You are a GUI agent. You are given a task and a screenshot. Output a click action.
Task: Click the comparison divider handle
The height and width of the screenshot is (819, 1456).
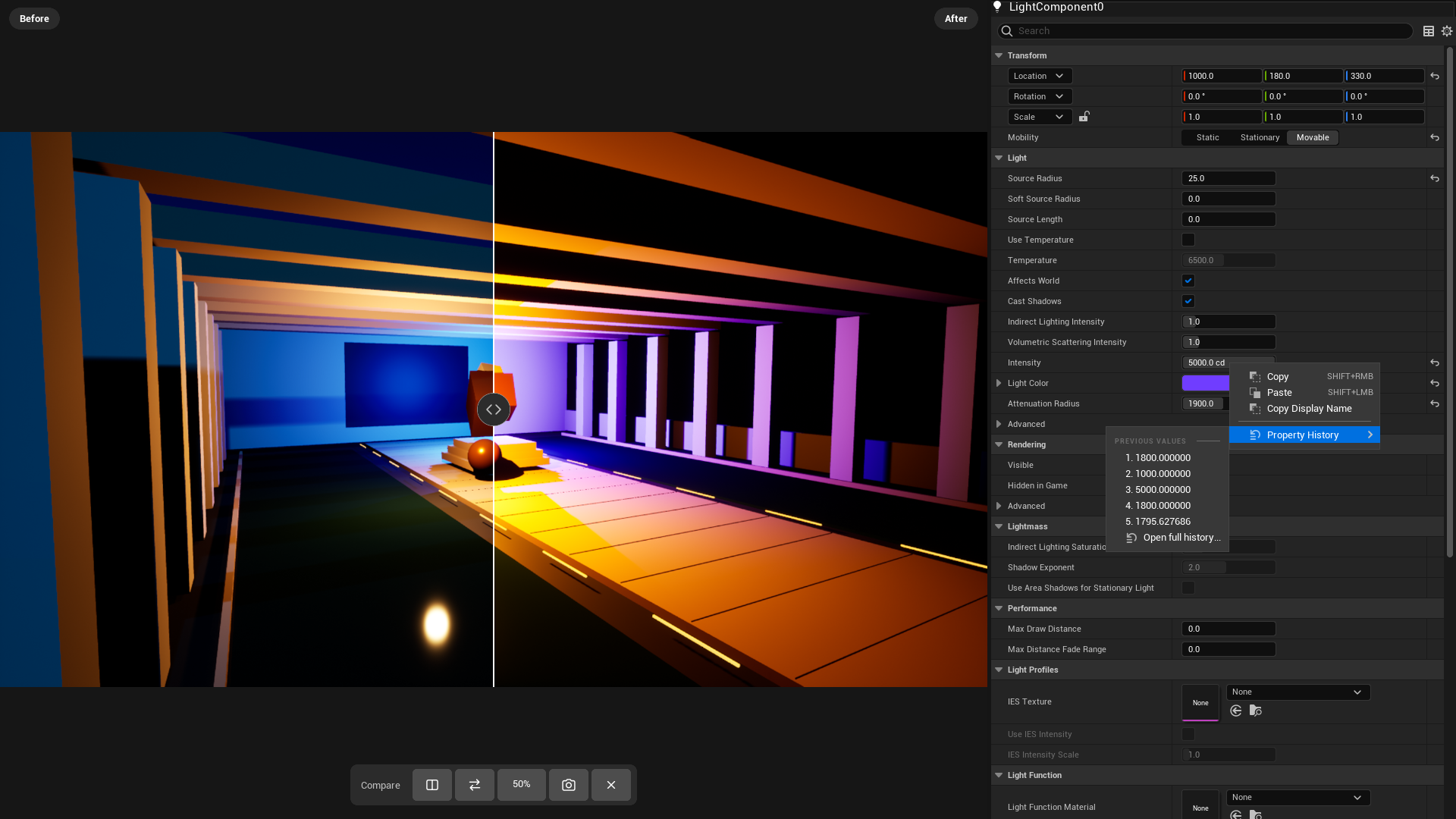(494, 409)
